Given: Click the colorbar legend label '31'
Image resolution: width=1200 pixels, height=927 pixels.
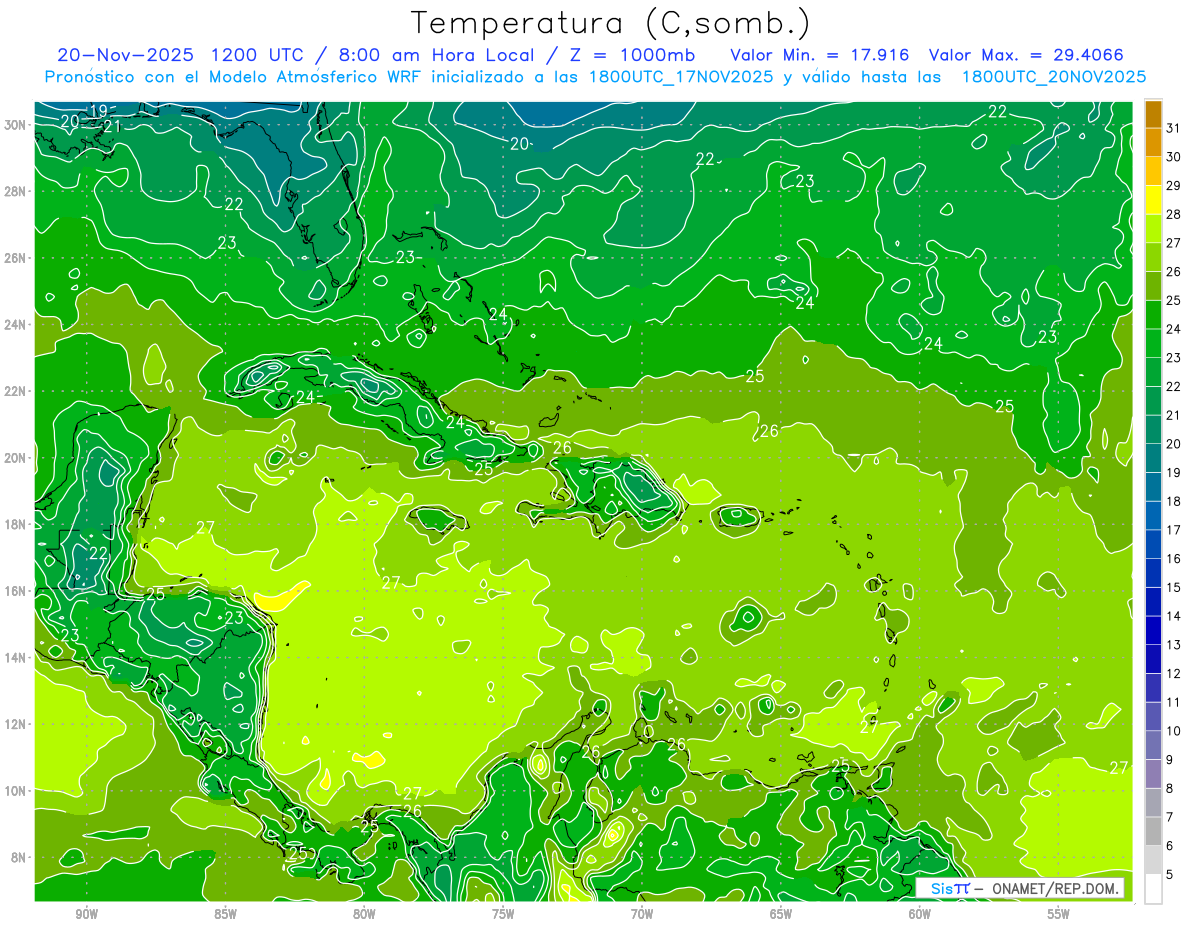Looking at the screenshot, I should click(x=1173, y=128).
